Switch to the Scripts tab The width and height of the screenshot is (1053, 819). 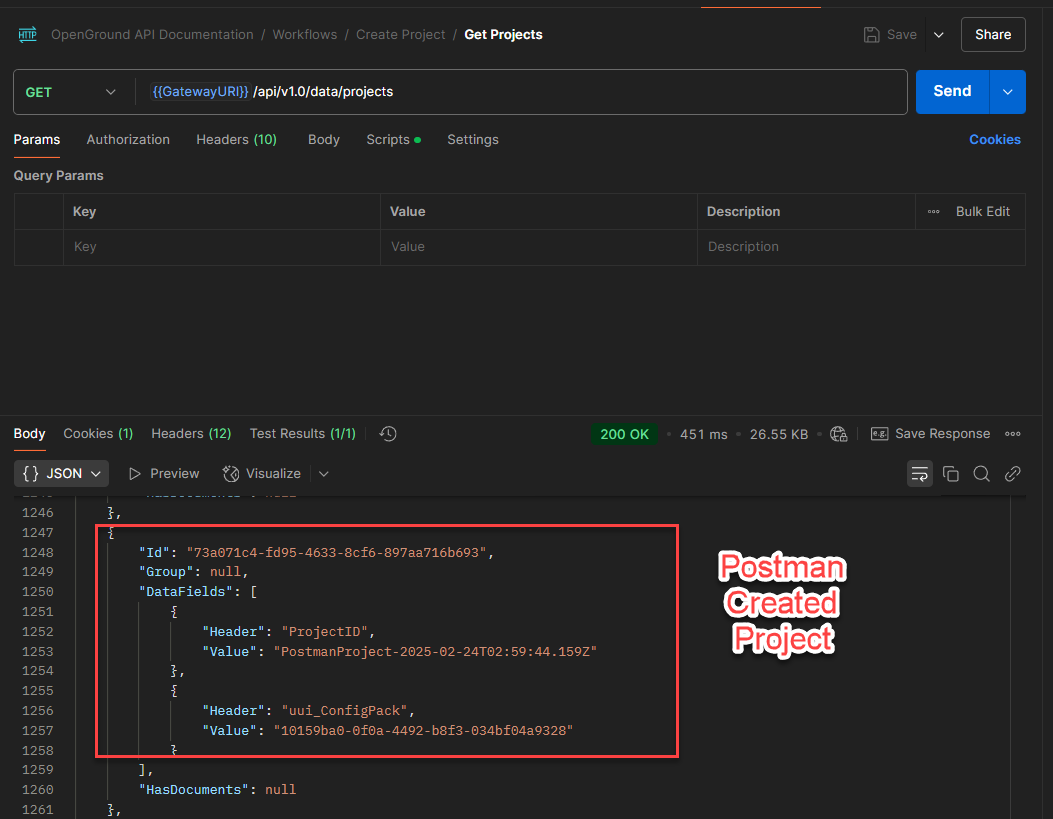tap(393, 140)
